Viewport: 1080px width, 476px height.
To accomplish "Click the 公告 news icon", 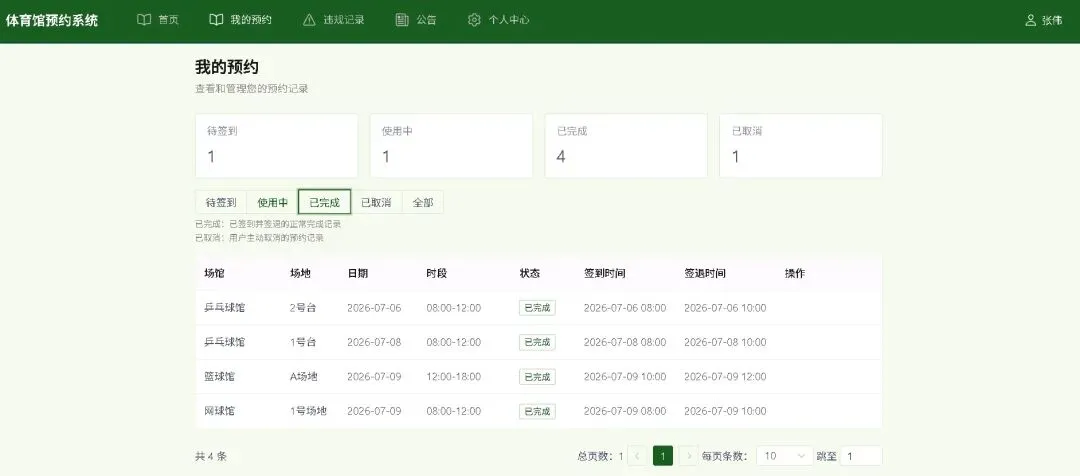I will pos(402,20).
